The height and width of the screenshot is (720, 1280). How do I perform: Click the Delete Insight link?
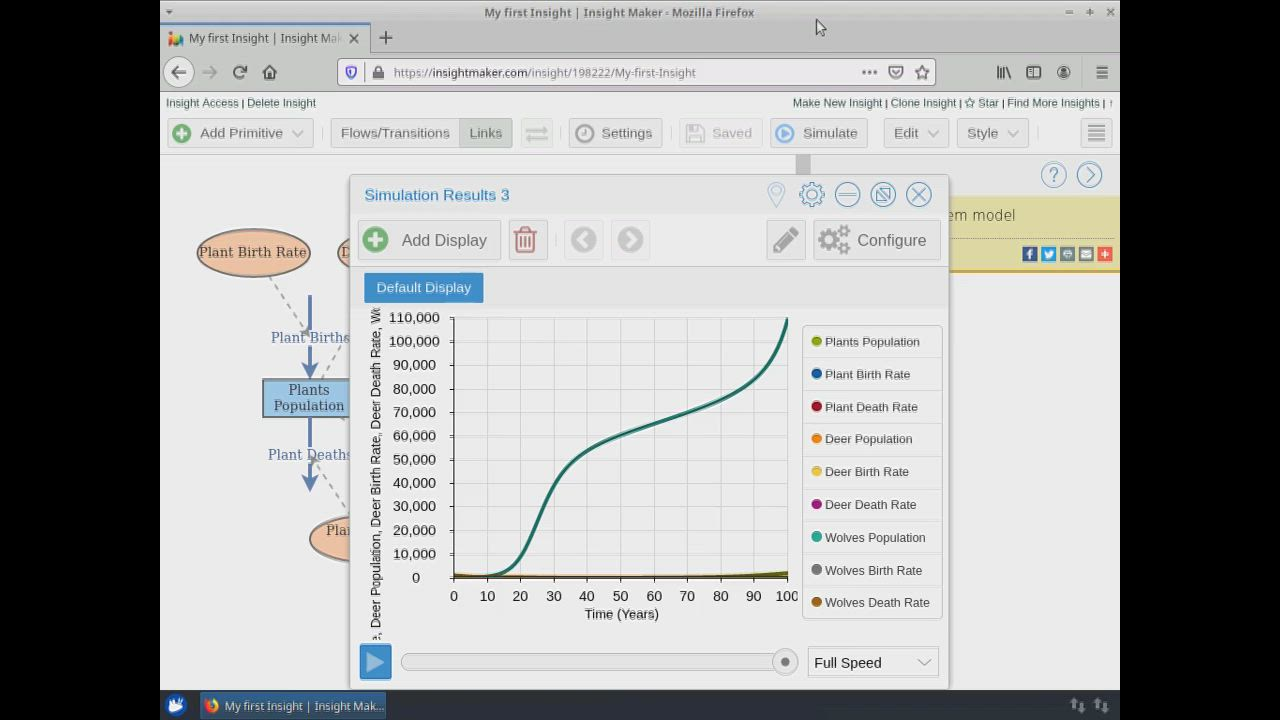tap(281, 103)
